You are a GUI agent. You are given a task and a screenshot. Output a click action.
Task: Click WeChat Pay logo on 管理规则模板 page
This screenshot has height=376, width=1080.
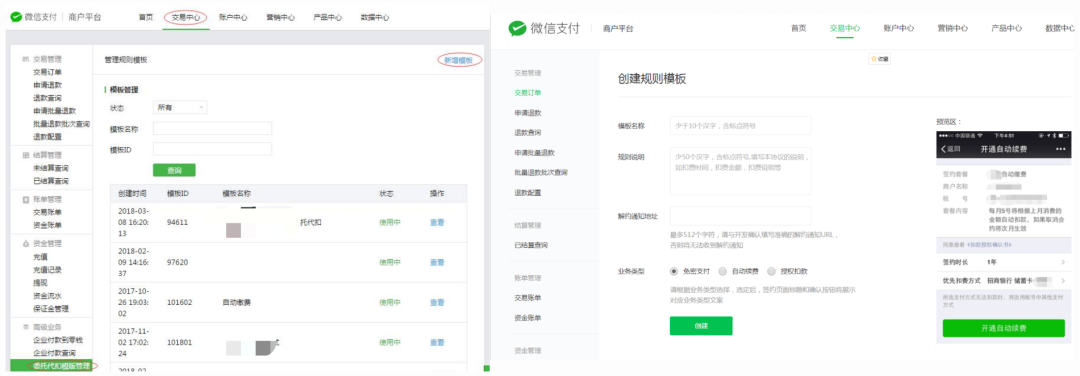coord(16,18)
